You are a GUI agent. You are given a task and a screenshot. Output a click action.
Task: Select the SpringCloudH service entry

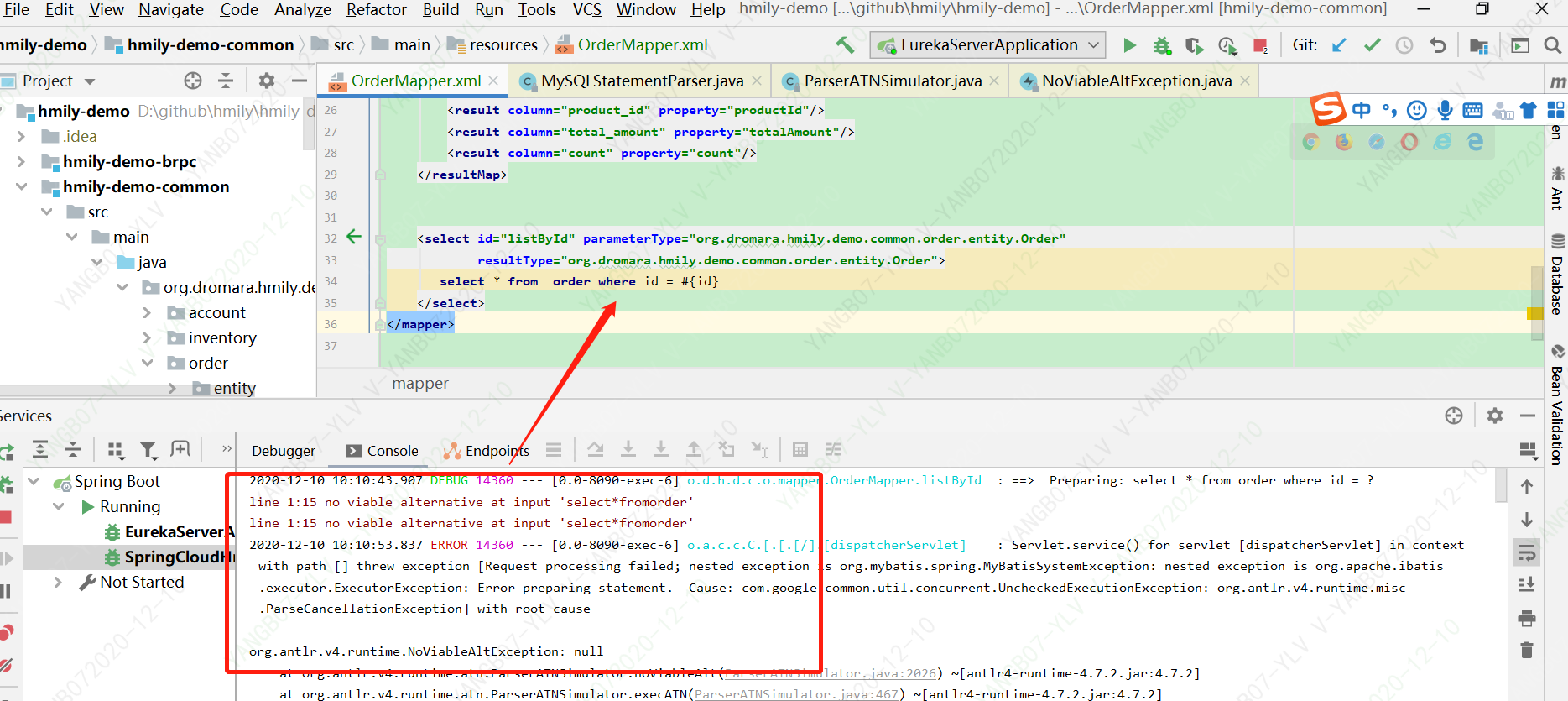click(x=168, y=557)
